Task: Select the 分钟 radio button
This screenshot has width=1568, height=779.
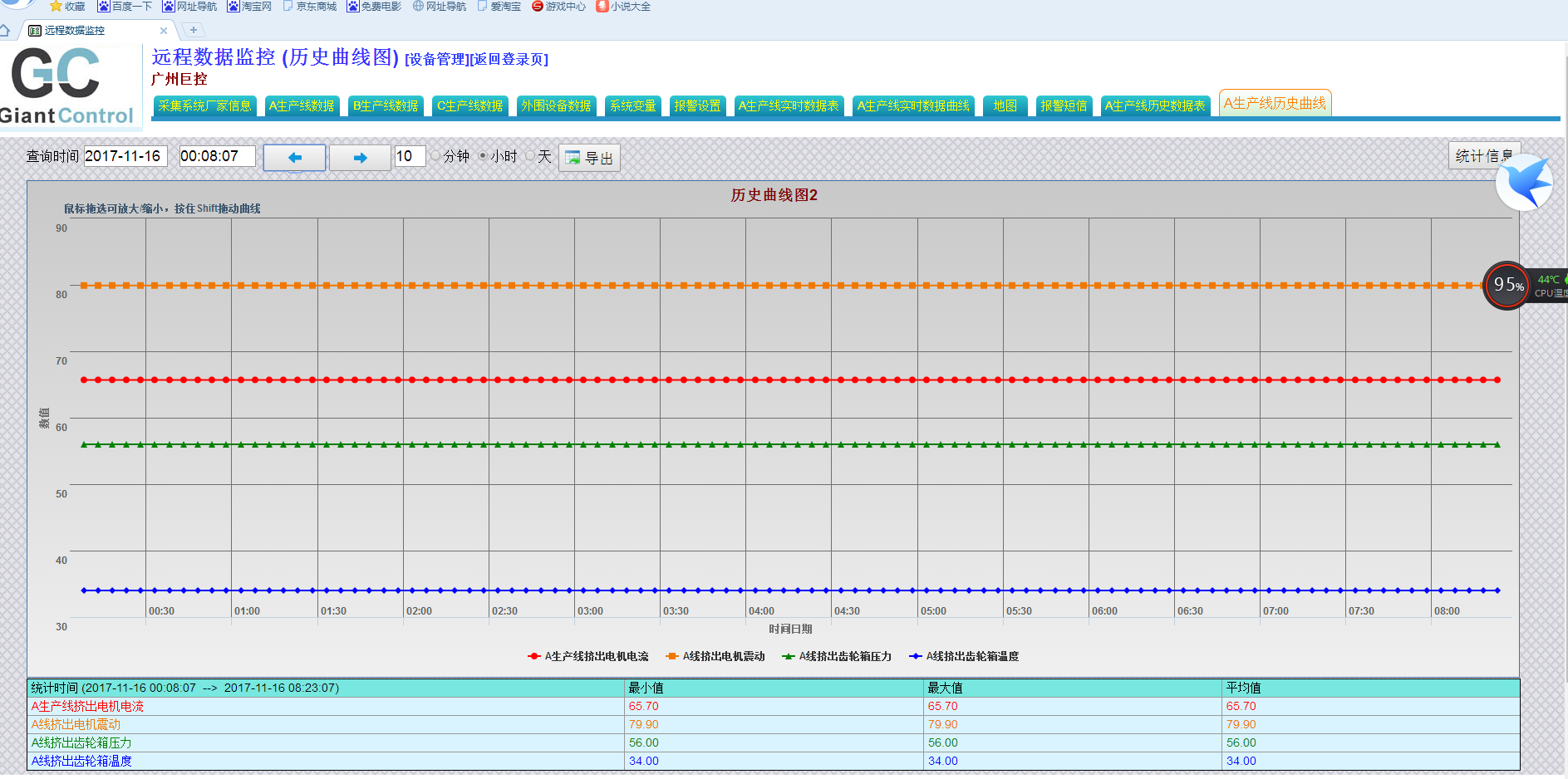Action: [436, 156]
